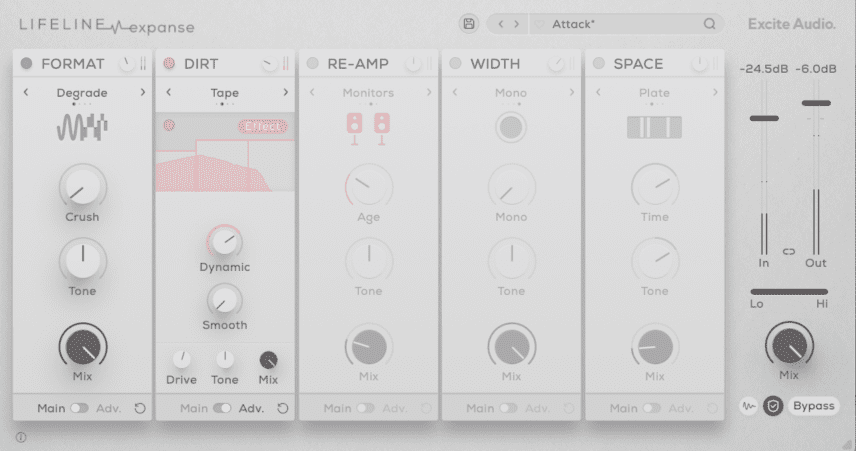Screen dimensions: 856x451
Task: Enable the RE-AMP module power button
Action: (312, 63)
